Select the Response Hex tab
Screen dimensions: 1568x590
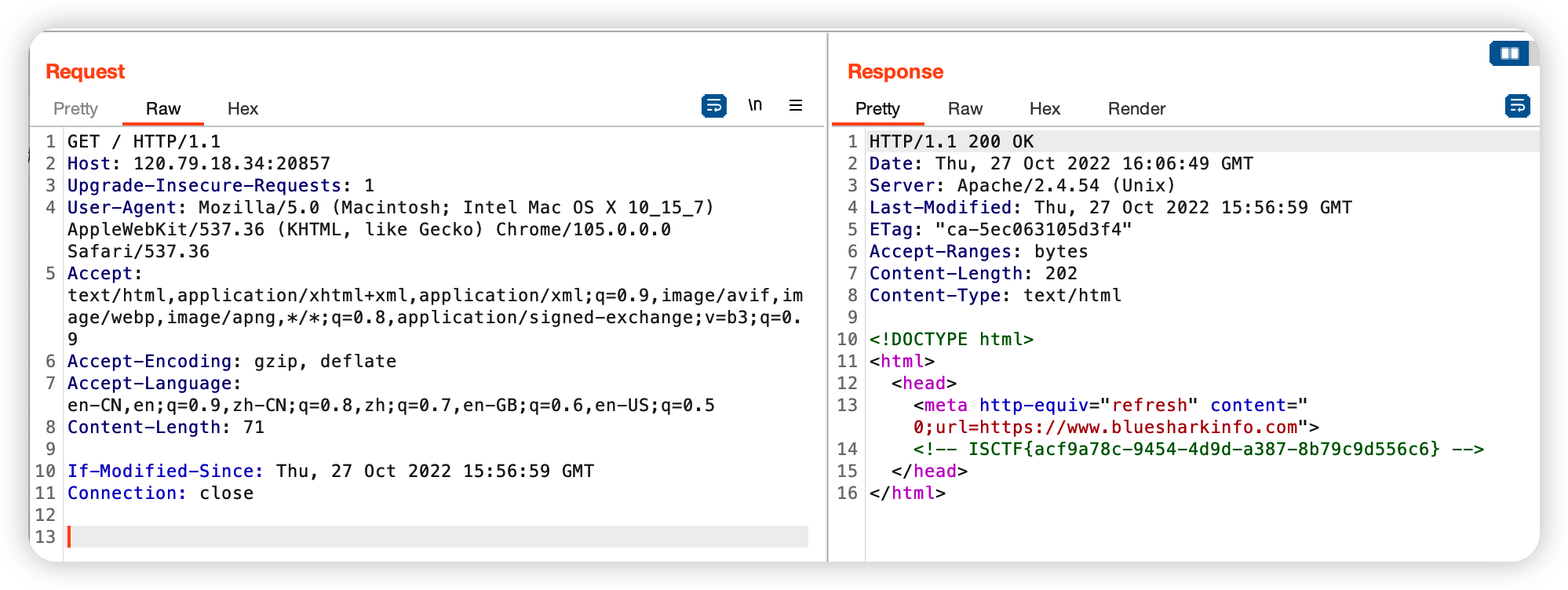point(1045,109)
